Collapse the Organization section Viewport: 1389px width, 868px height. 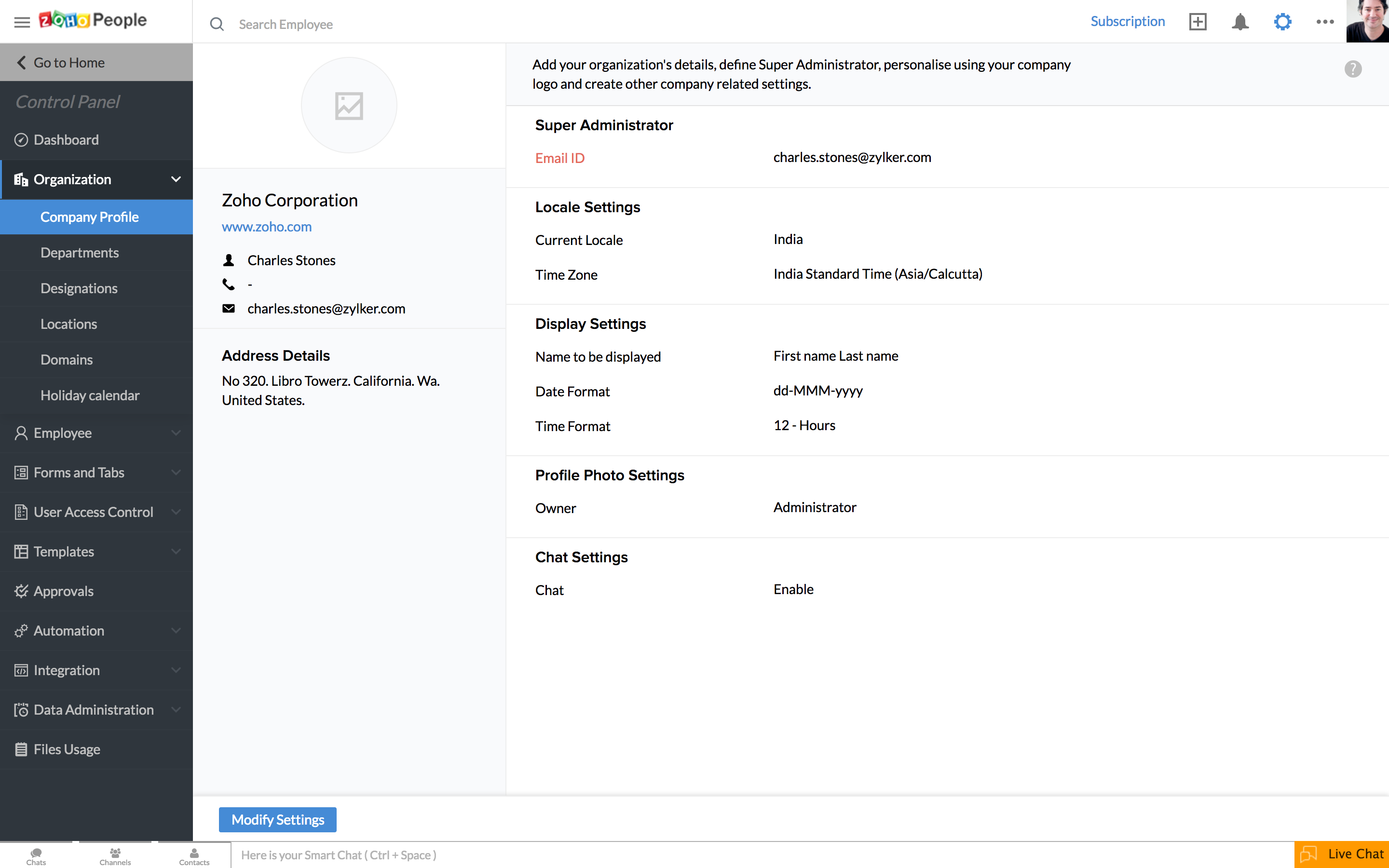point(176,180)
